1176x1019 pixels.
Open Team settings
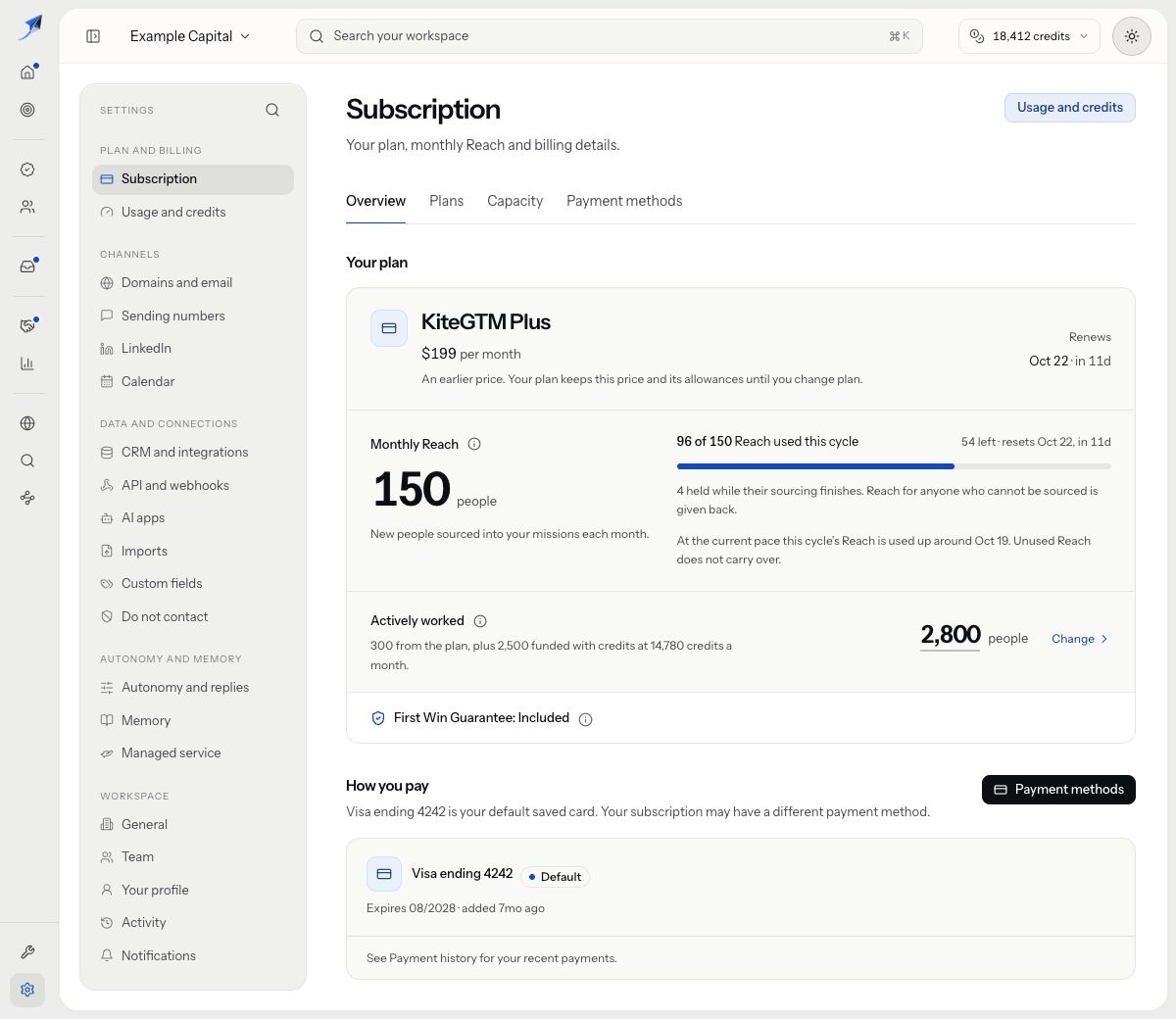coord(193,857)
